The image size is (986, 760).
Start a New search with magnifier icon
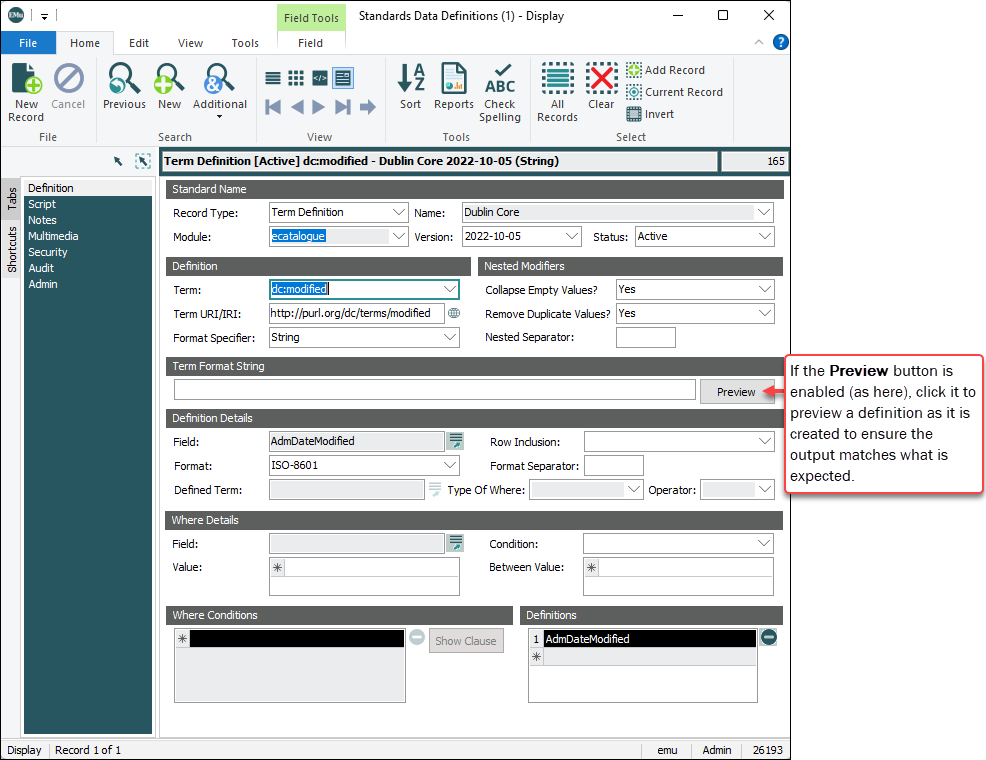[169, 86]
